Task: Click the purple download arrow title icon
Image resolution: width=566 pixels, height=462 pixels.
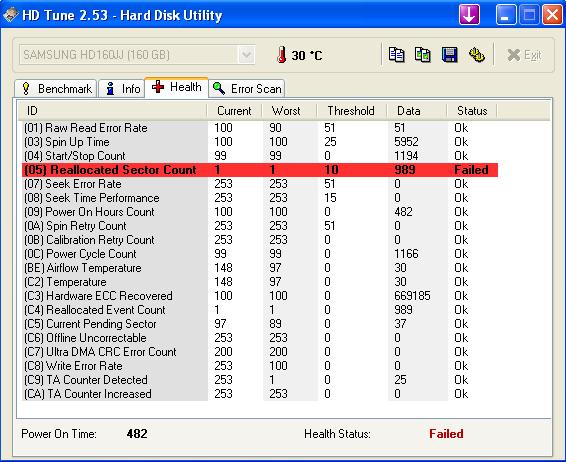Action: click(469, 15)
